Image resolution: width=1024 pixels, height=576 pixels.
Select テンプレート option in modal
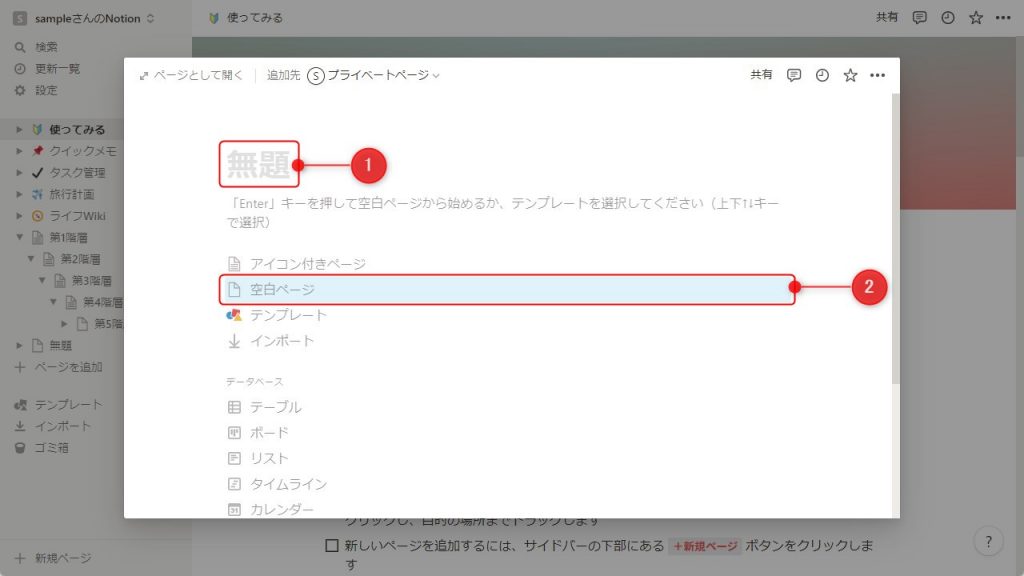507,315
